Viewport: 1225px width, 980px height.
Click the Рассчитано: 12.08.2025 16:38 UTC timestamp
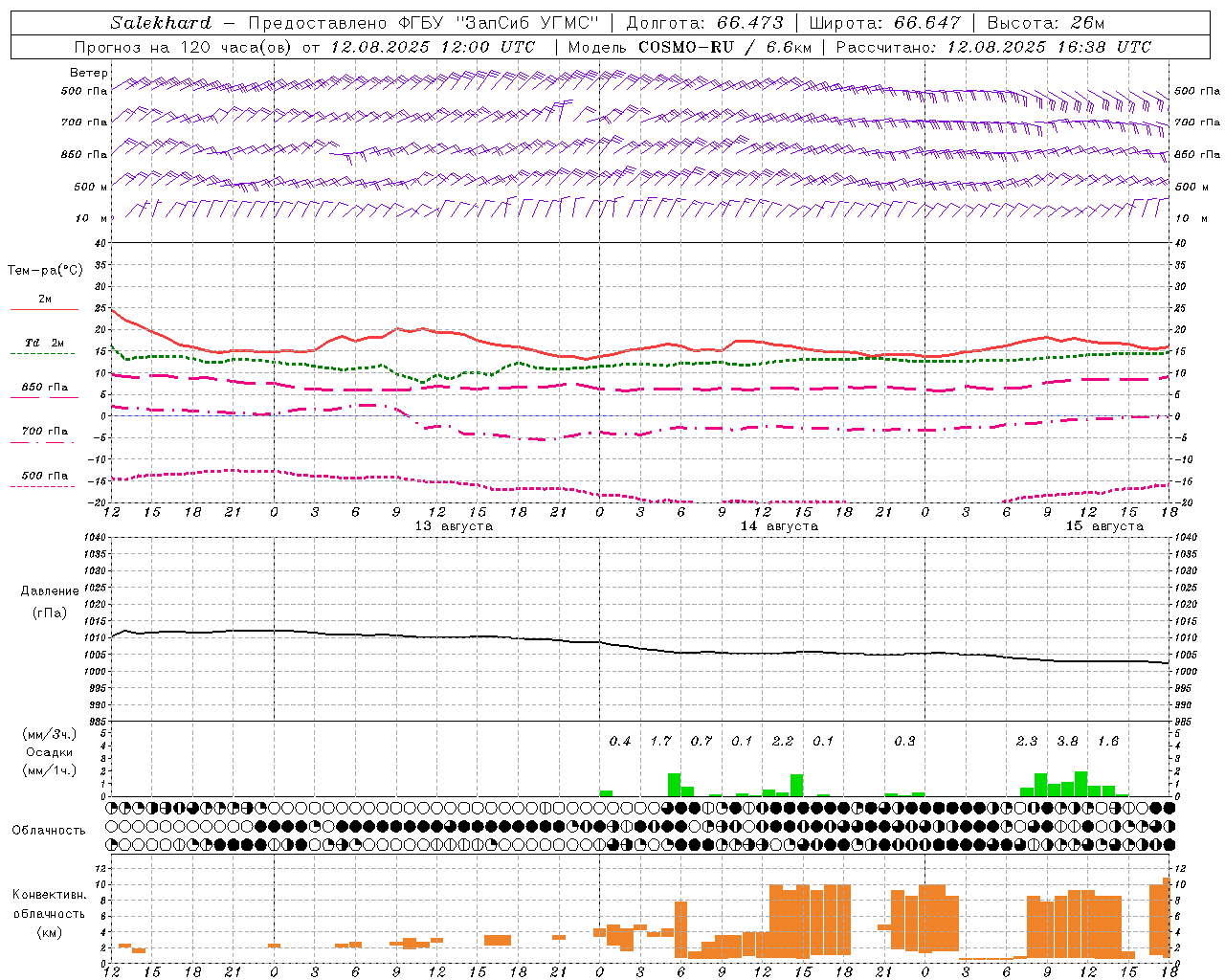[x=993, y=47]
